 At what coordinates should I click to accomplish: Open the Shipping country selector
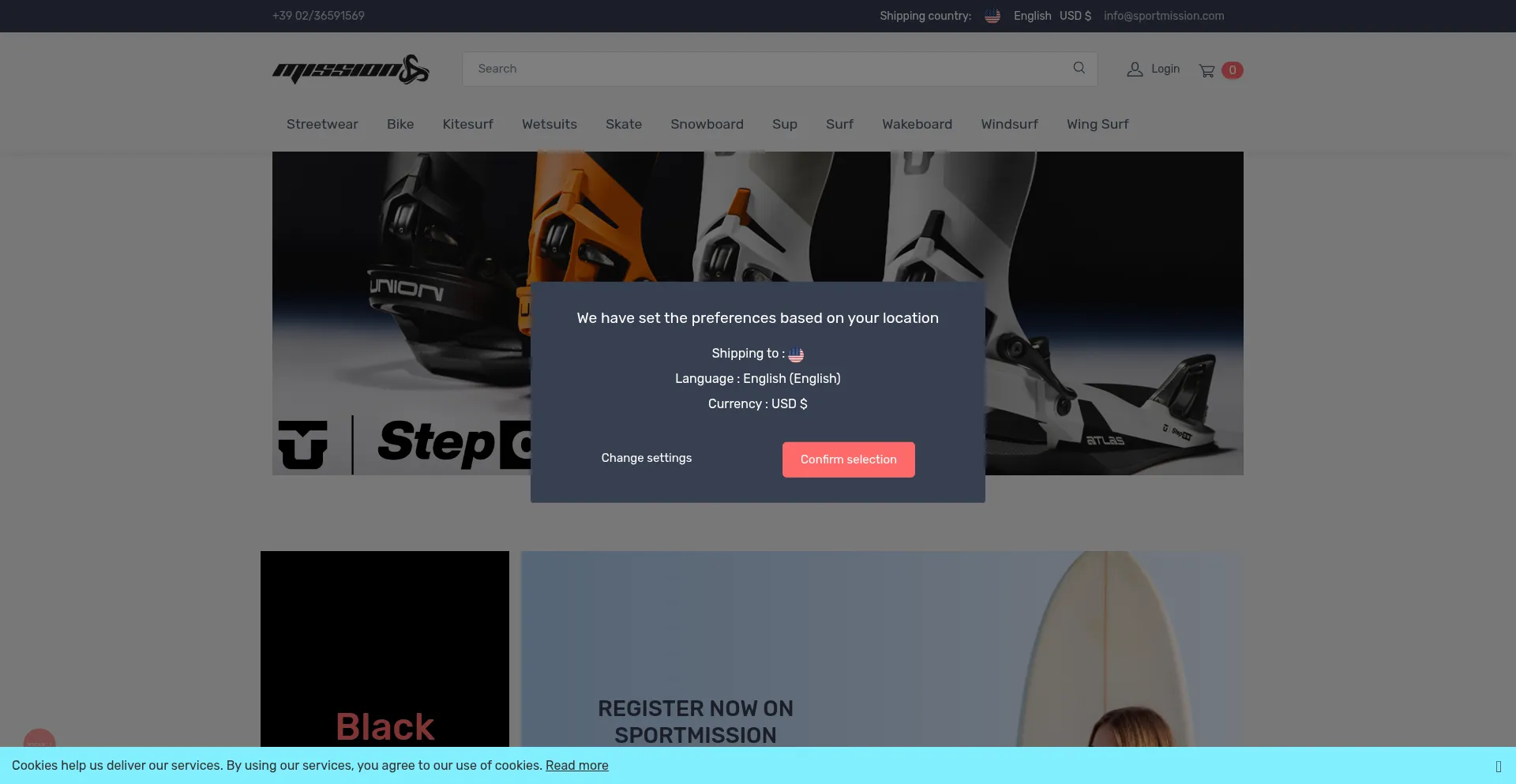point(925,16)
